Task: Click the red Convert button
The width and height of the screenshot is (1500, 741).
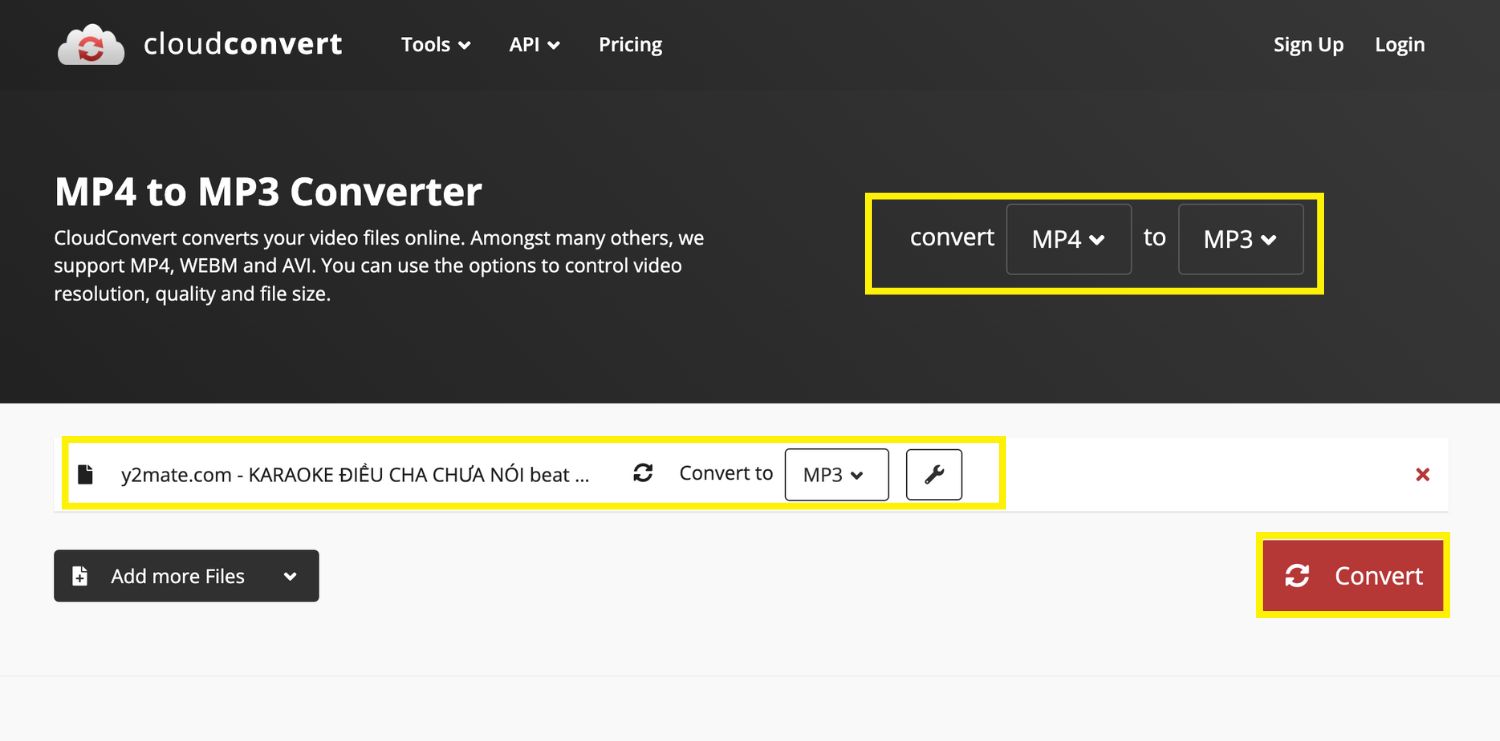Action: click(1353, 576)
